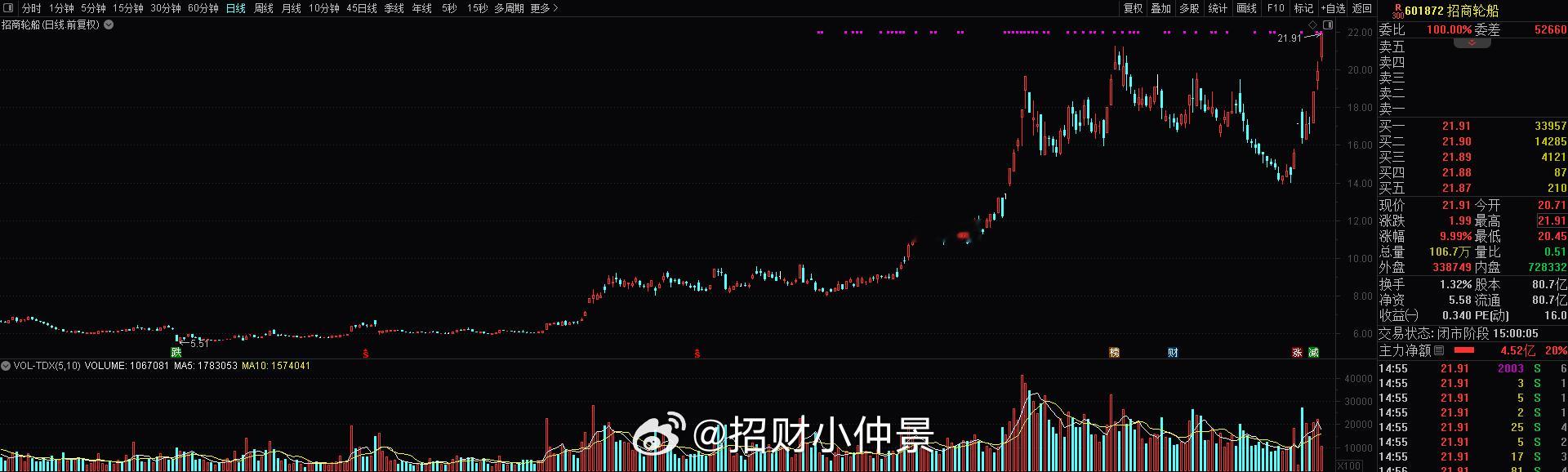This screenshot has width=1568, height=472.
Task: Open the 多周期 multi-period view
Action: pos(509,8)
